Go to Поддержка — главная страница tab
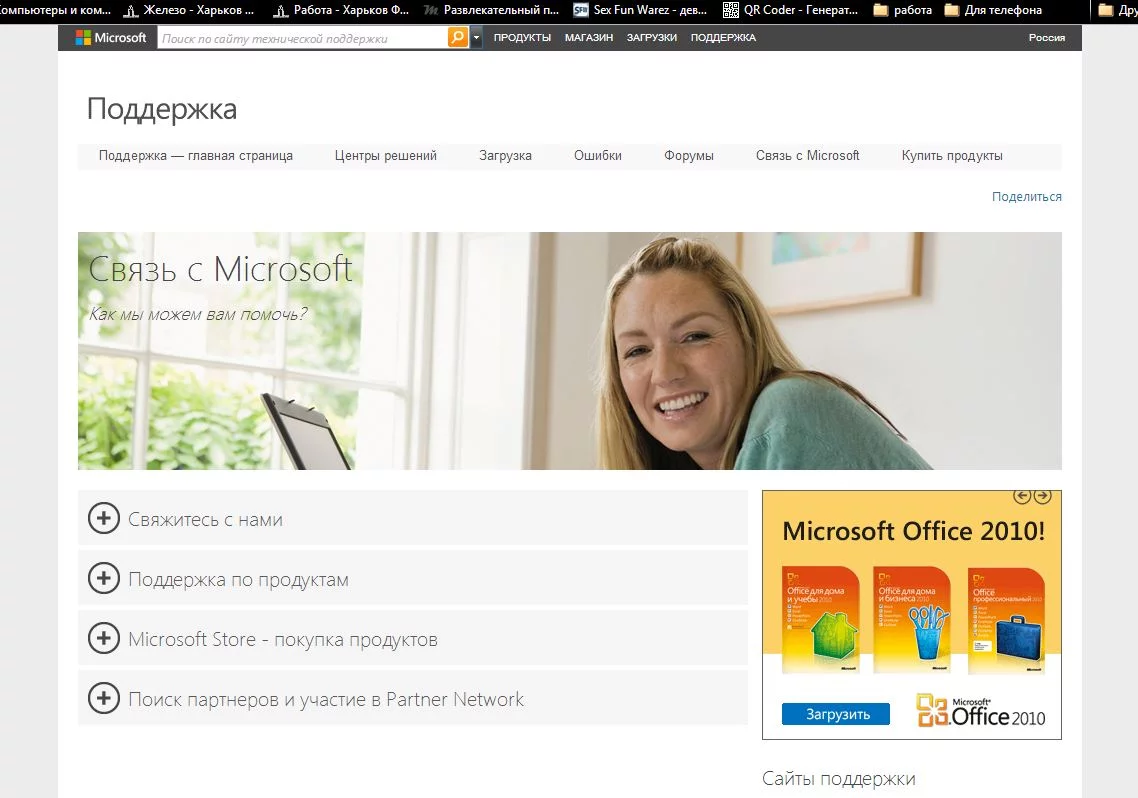 (x=196, y=156)
